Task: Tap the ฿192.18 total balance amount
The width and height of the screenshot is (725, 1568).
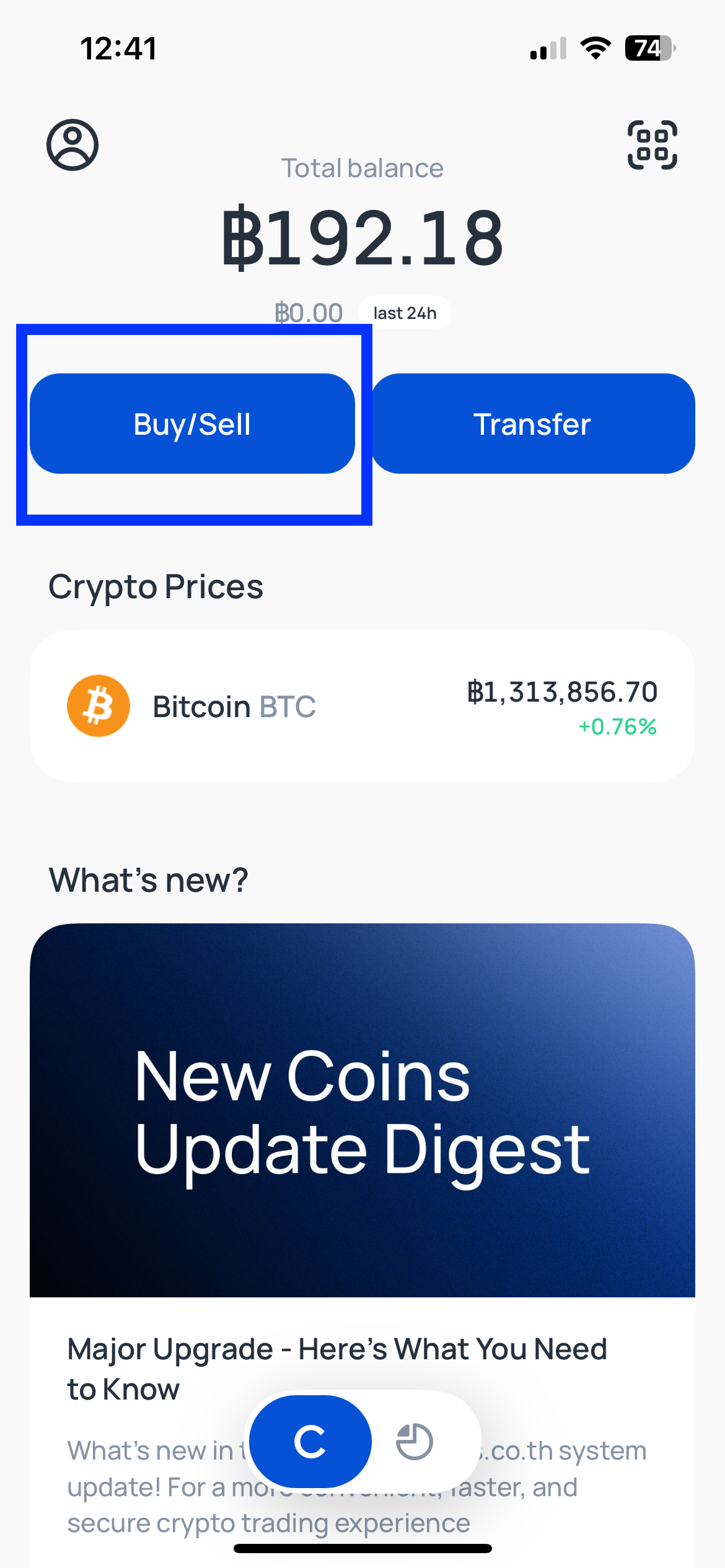Action: coord(363,238)
